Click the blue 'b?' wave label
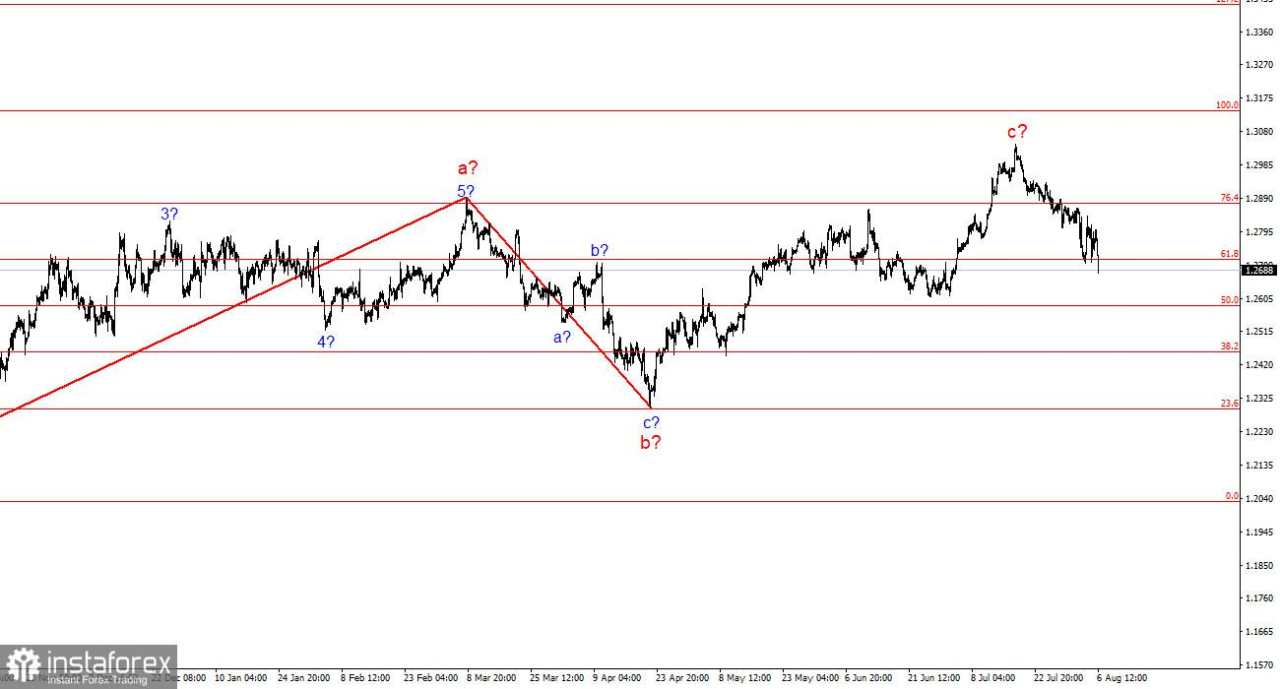 point(599,251)
